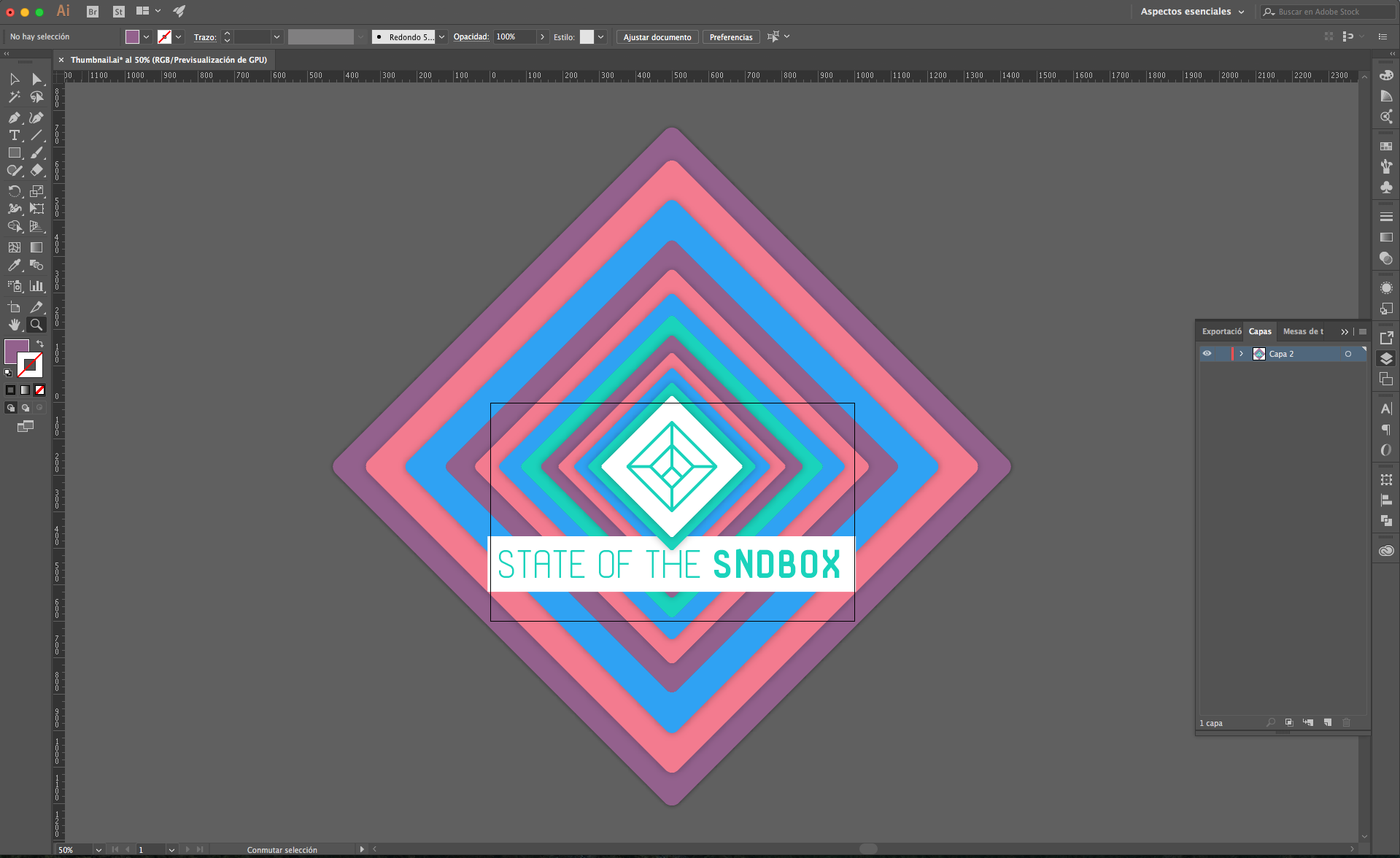1400x858 pixels.
Task: Open Adobe Bridge from the Br icon
Action: (x=93, y=12)
